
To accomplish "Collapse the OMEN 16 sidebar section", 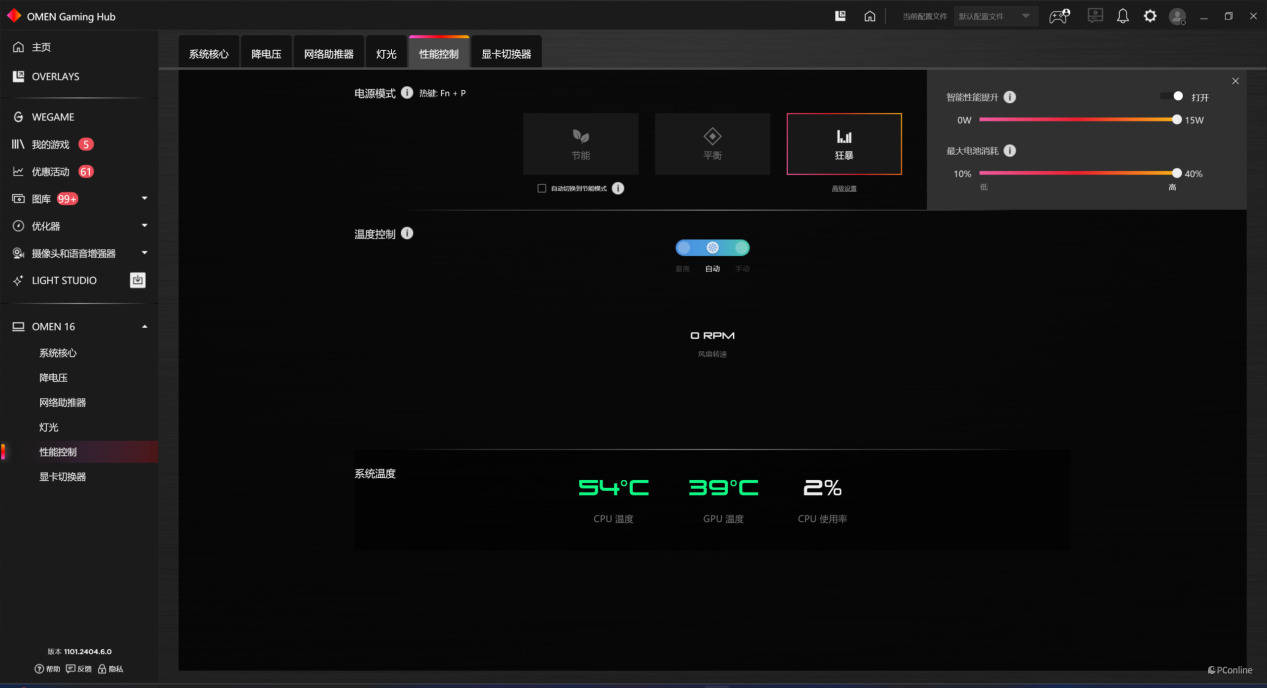I will click(x=145, y=327).
